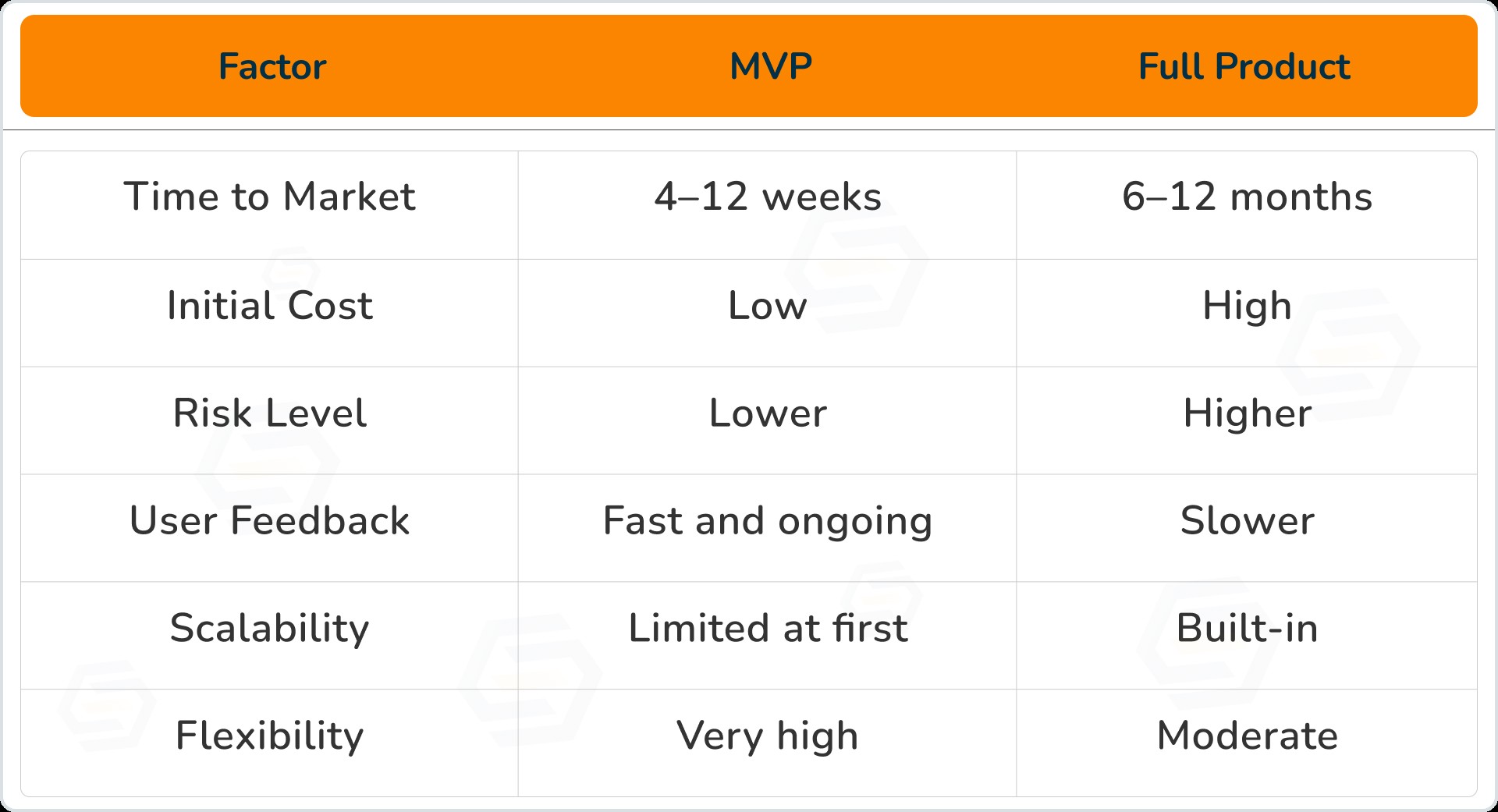Click the High cost cell
The height and width of the screenshot is (812, 1498).
click(x=1247, y=305)
